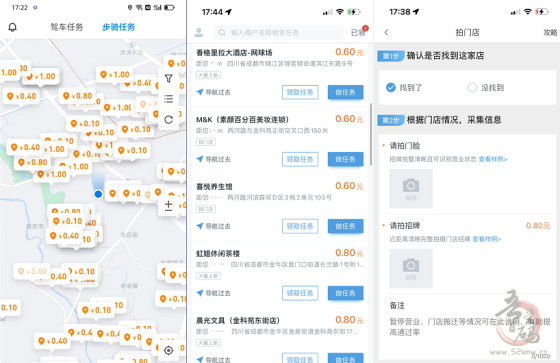The height and width of the screenshot is (363, 560).
Task: Click the task list scrollbar
Action: [x=371, y=134]
